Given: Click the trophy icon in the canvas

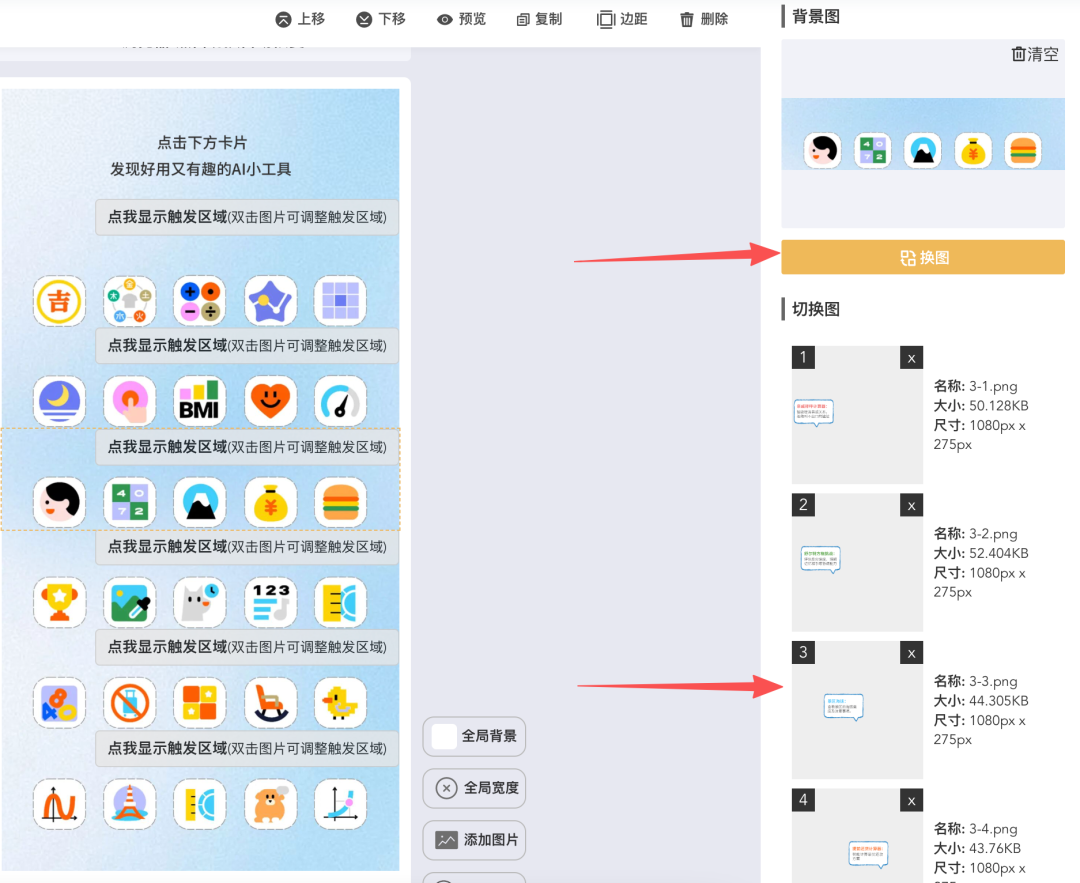Looking at the screenshot, I should [x=59, y=602].
